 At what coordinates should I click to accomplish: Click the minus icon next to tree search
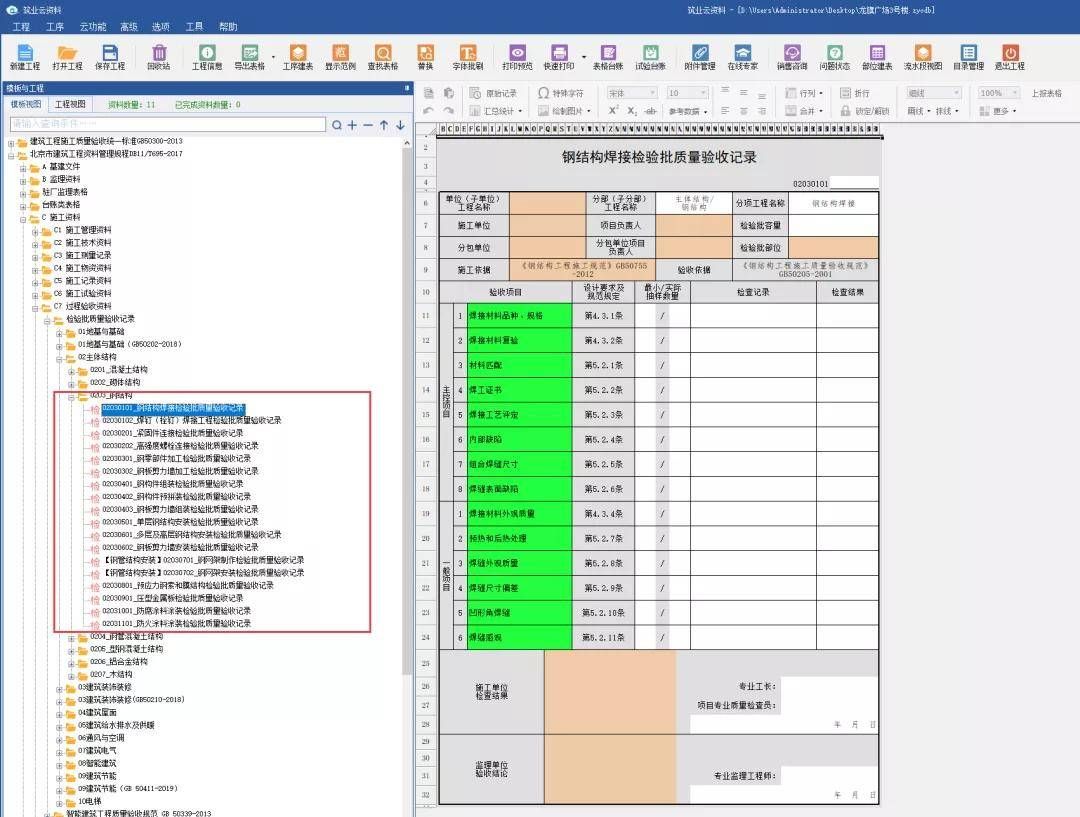368,125
